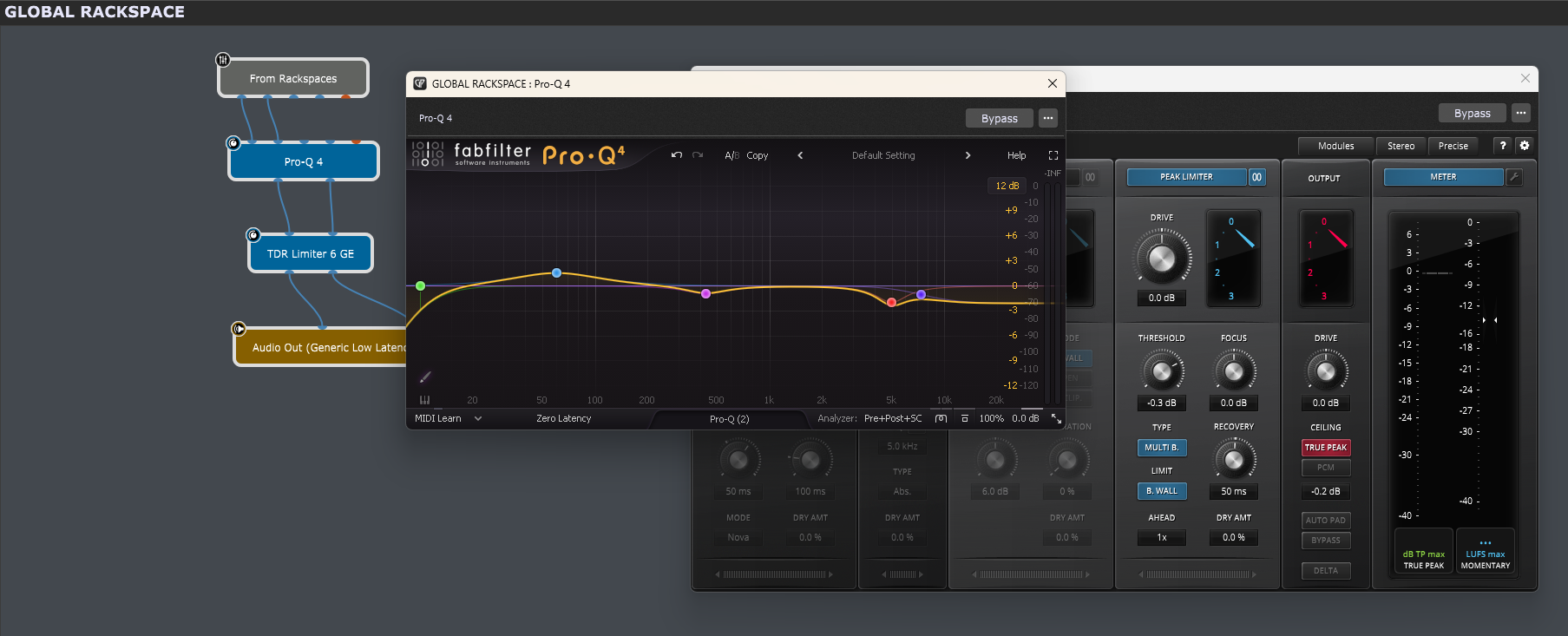Open Pro-Q 4 plugin more options
The width and height of the screenshot is (1568, 636).
1048,118
